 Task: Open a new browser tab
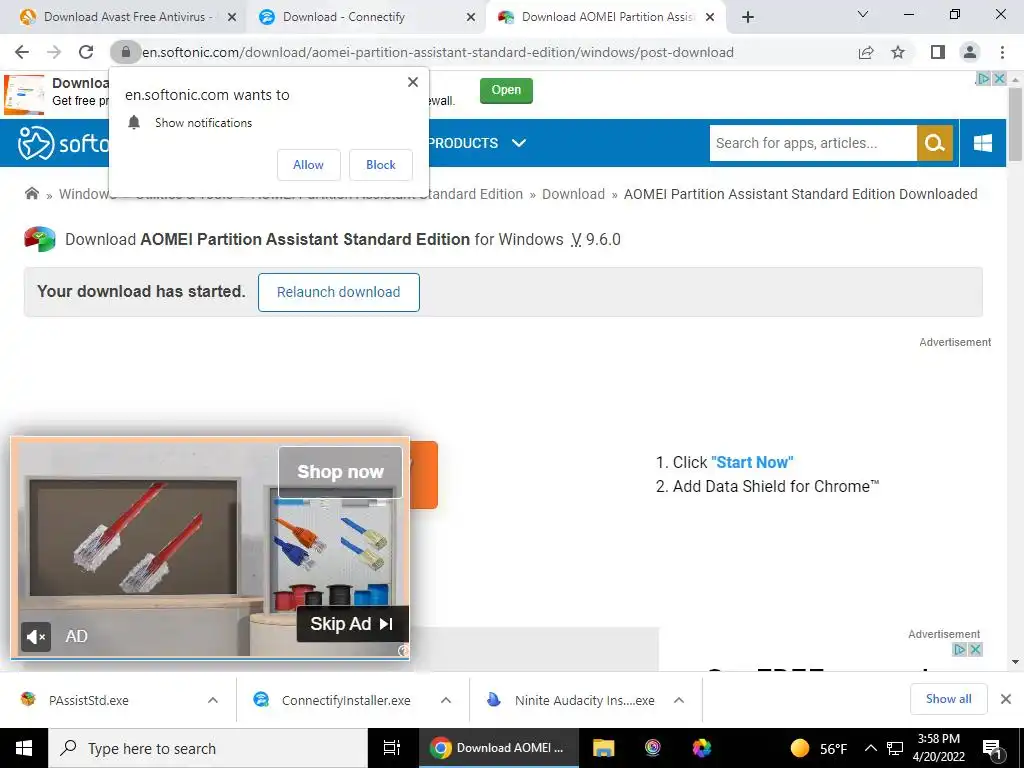[x=748, y=17]
